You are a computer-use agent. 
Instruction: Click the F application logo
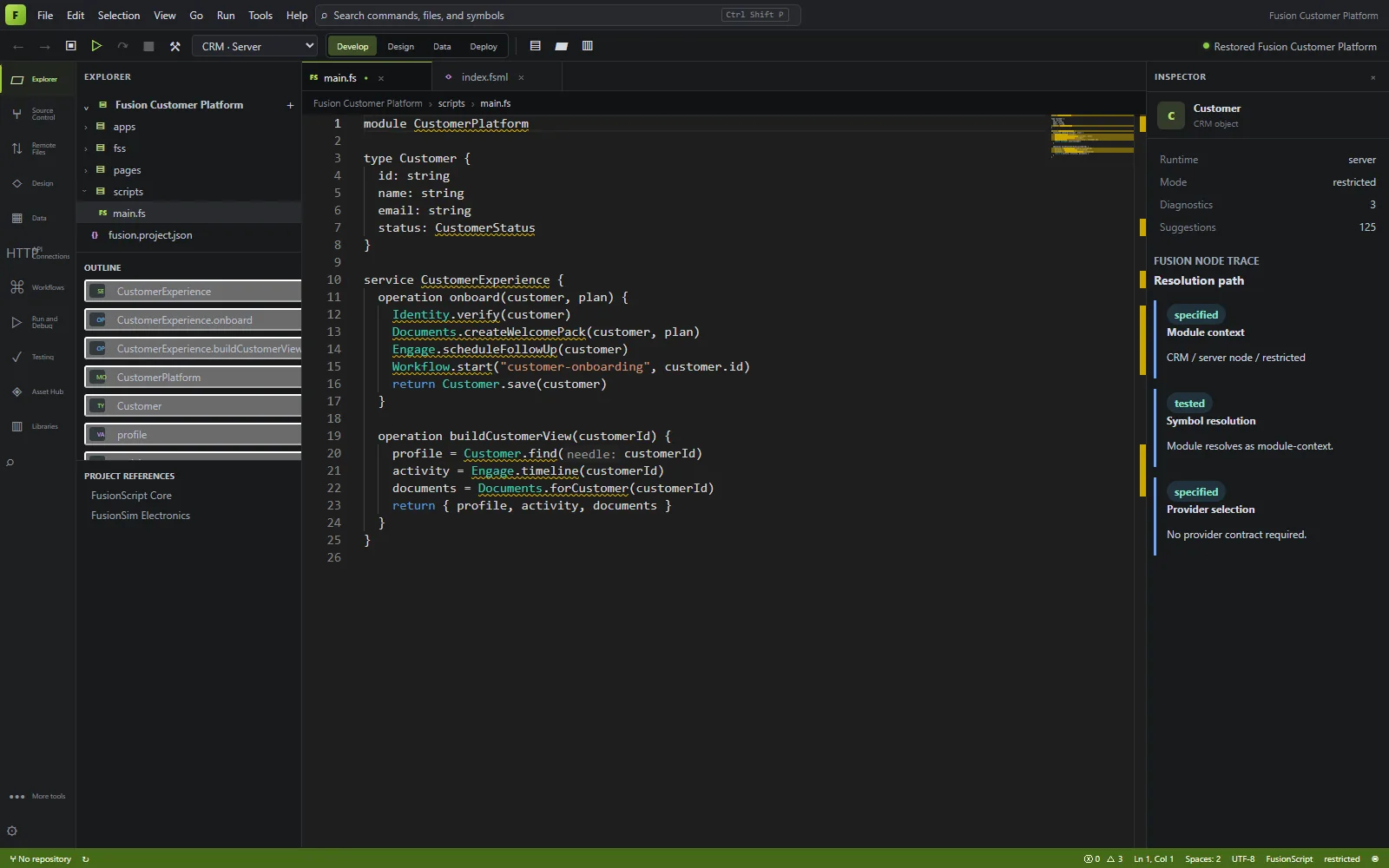click(x=15, y=15)
